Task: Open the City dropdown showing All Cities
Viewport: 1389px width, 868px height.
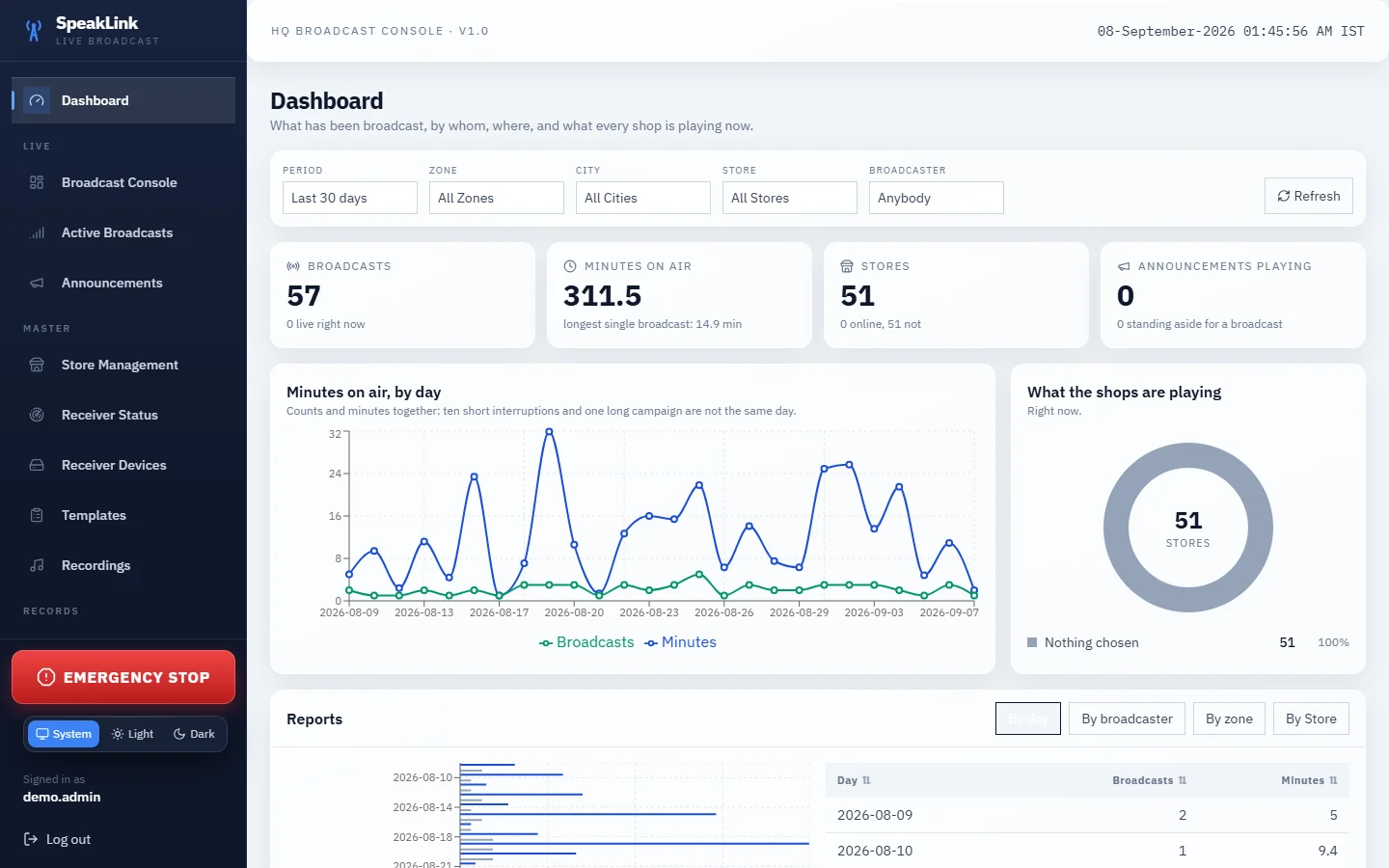Action: click(643, 198)
